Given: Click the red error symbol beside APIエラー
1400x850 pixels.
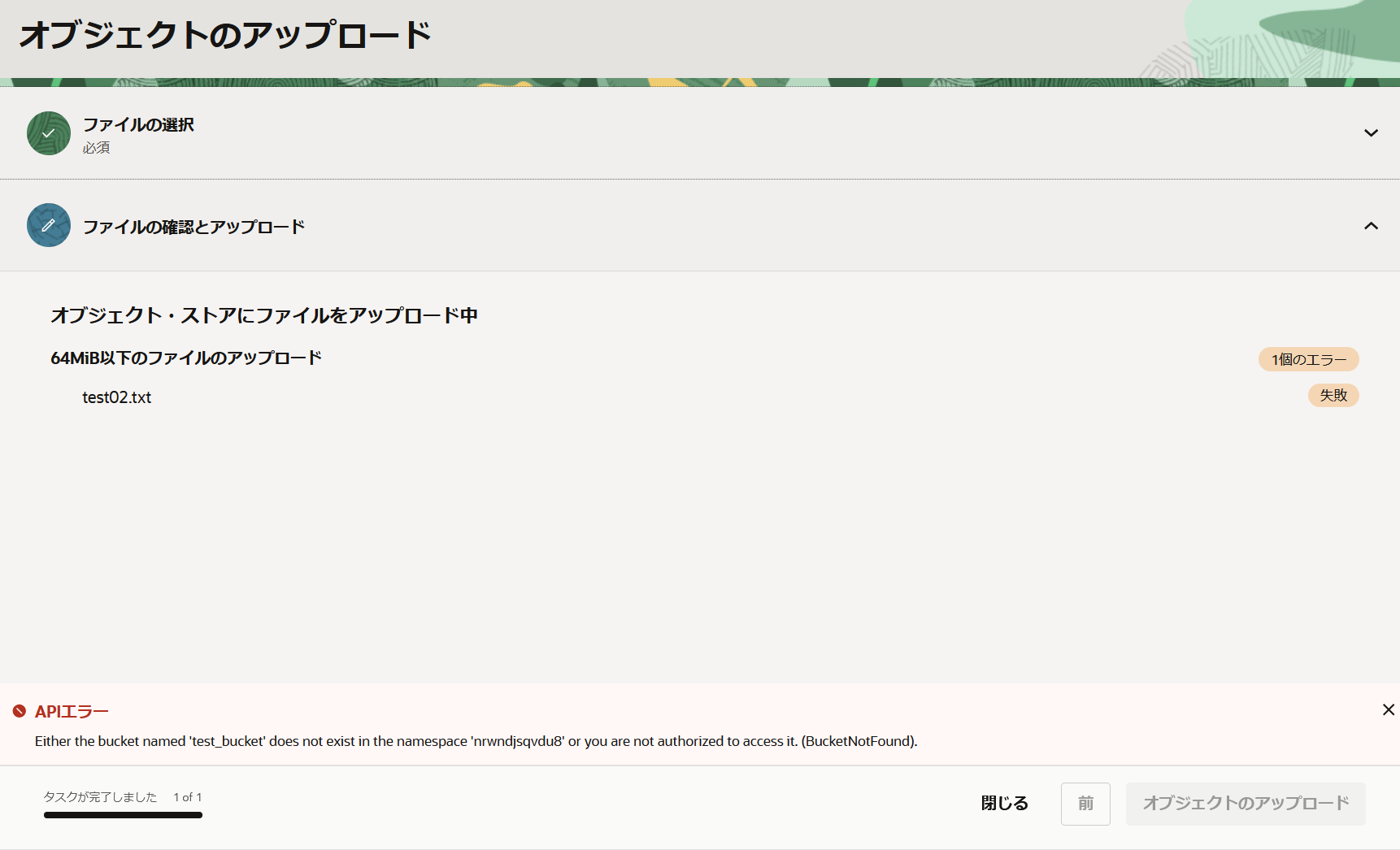Looking at the screenshot, I should point(20,711).
